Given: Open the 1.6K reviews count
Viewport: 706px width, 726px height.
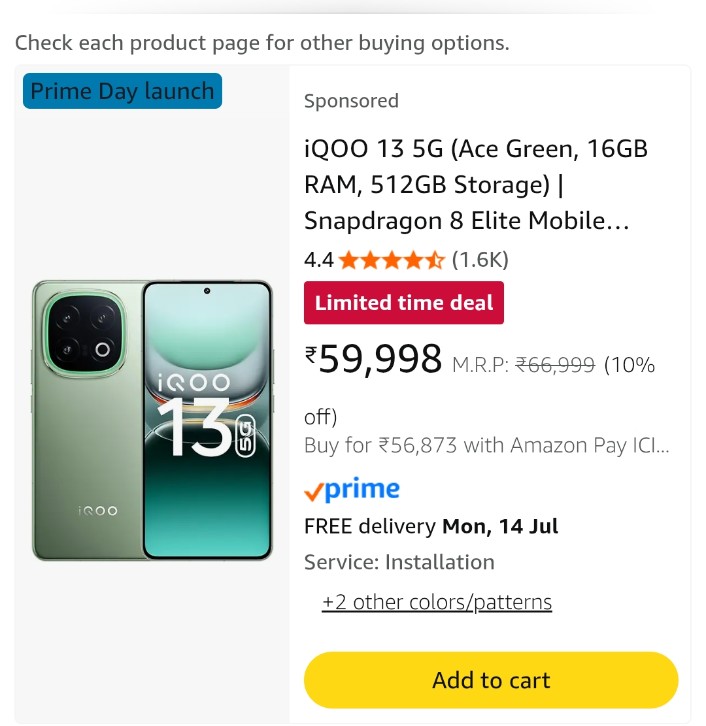Looking at the screenshot, I should pos(480,260).
